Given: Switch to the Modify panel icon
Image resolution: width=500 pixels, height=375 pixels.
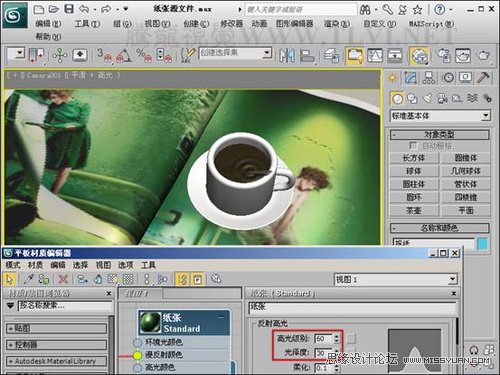Looking at the screenshot, I should [411, 78].
